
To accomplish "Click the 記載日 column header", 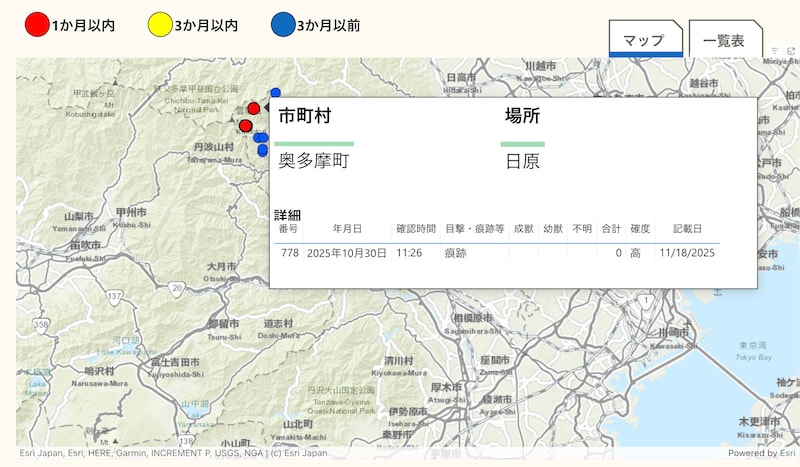I will pyautogui.click(x=687, y=229).
